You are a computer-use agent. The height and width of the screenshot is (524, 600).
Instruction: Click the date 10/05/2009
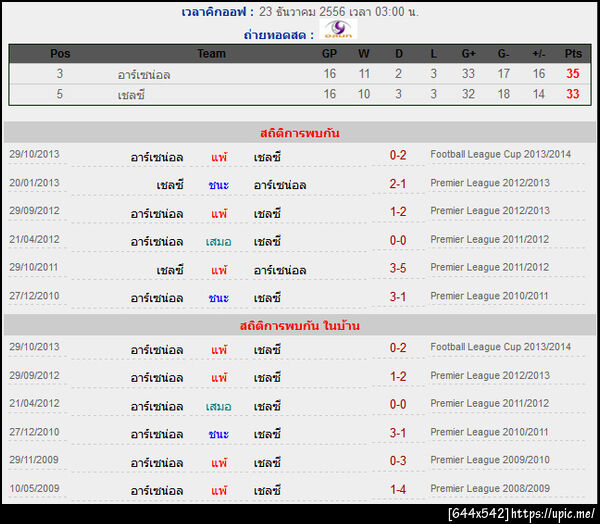(34, 488)
